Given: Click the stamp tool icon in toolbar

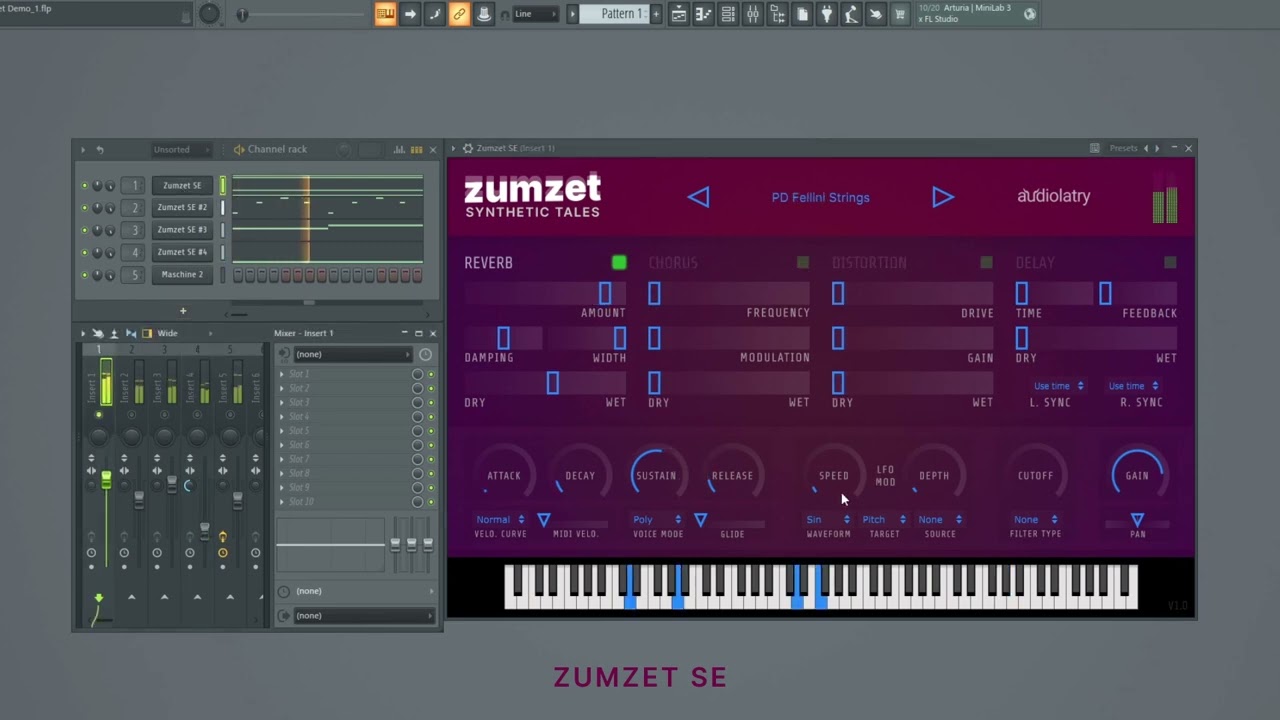Looking at the screenshot, I should click(x=484, y=14).
